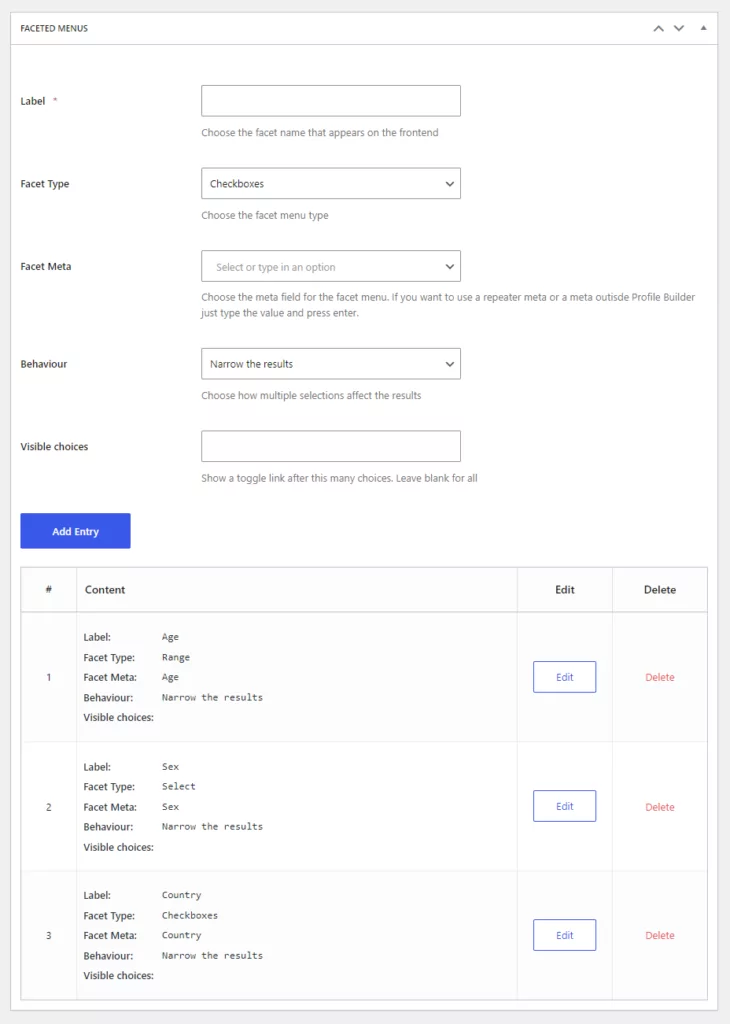Open the Facet Type dropdown
This screenshot has width=730, height=1024.
click(x=330, y=184)
